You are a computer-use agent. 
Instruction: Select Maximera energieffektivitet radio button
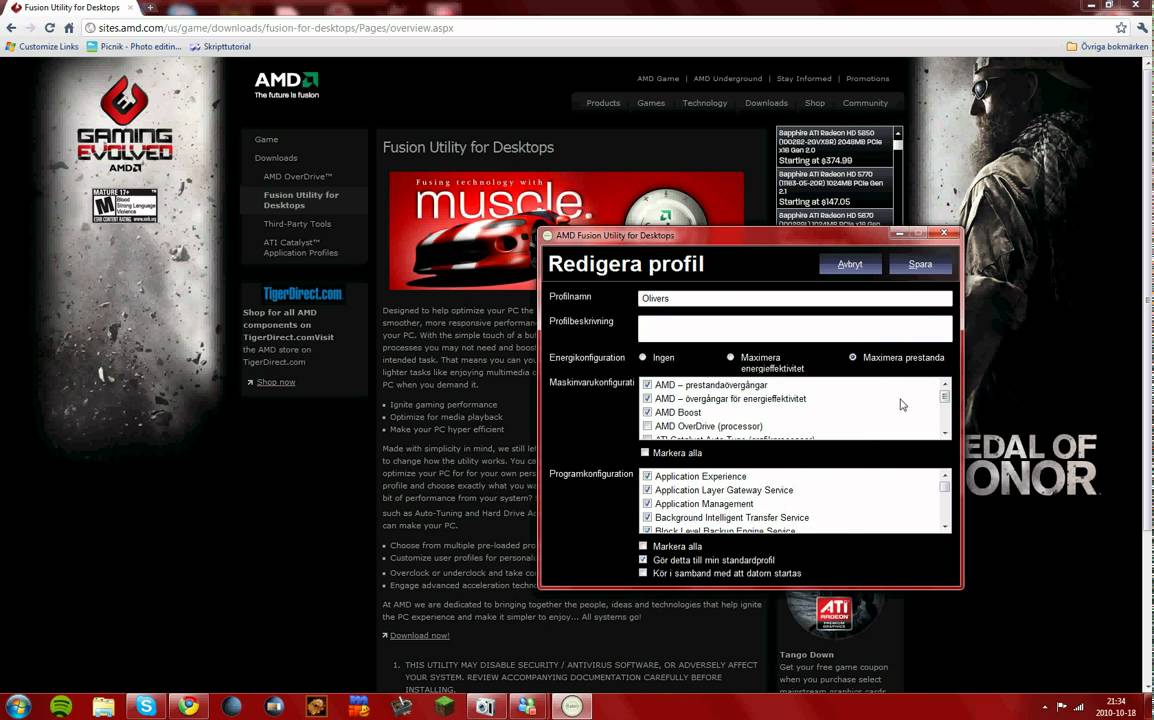click(730, 357)
